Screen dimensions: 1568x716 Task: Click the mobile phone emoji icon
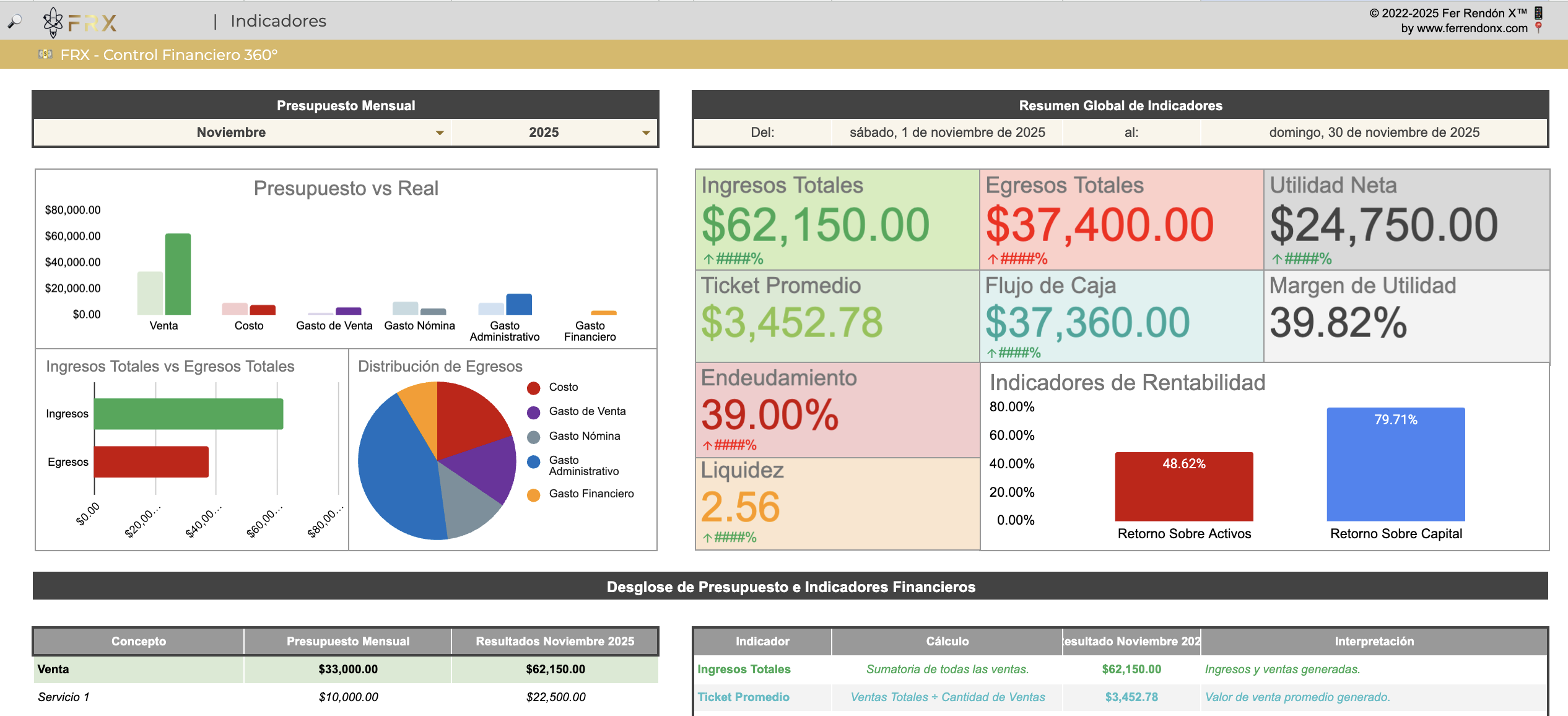point(1538,12)
